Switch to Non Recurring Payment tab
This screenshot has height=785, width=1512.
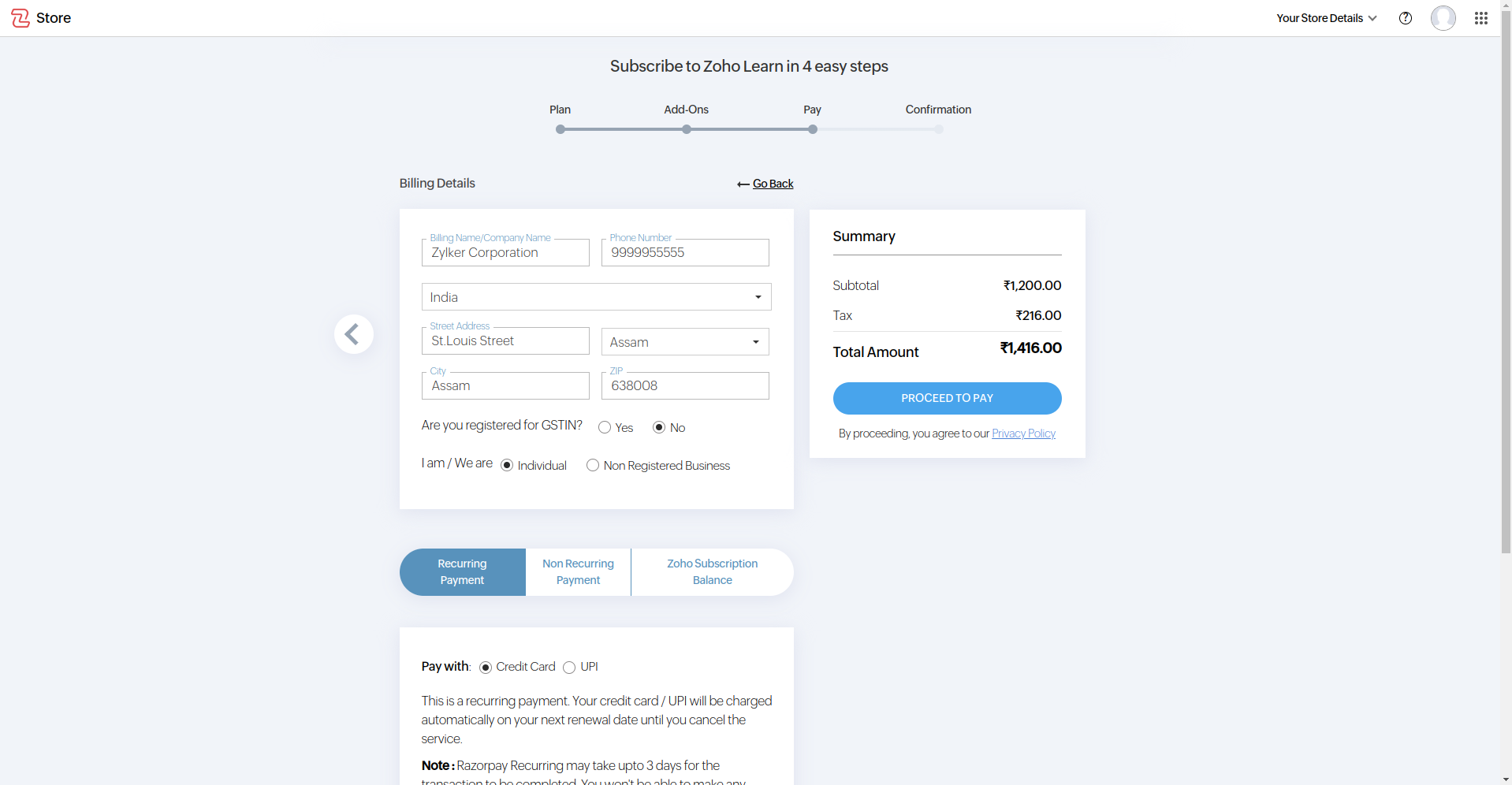[x=578, y=572]
